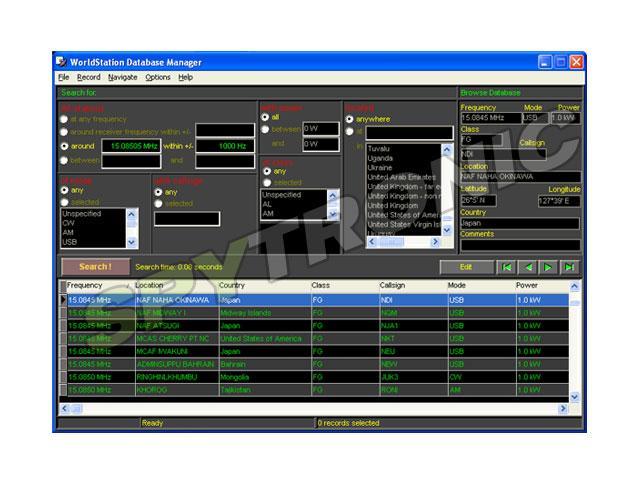
Task: Select AM in the class list
Action: click(x=269, y=213)
